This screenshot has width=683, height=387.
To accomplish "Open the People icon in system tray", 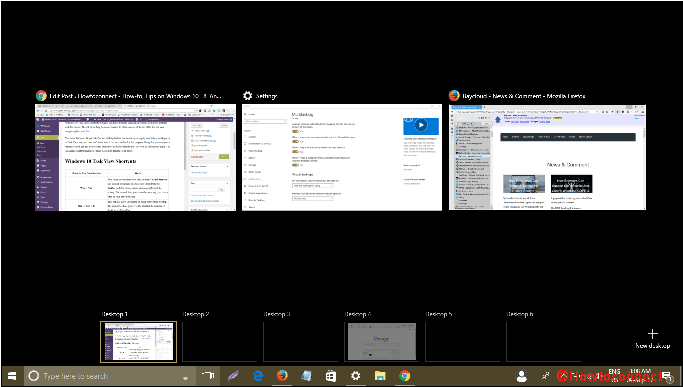I will click(521, 376).
